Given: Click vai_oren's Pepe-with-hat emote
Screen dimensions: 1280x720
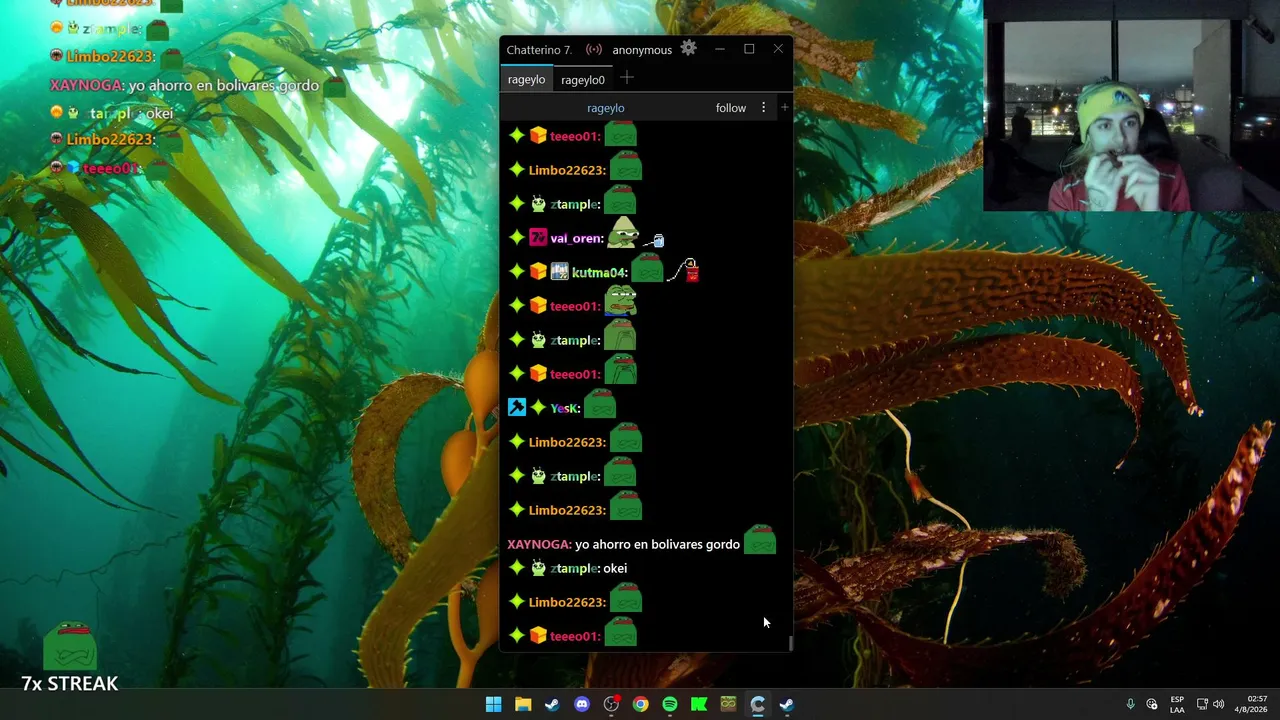Looking at the screenshot, I should click(623, 232).
